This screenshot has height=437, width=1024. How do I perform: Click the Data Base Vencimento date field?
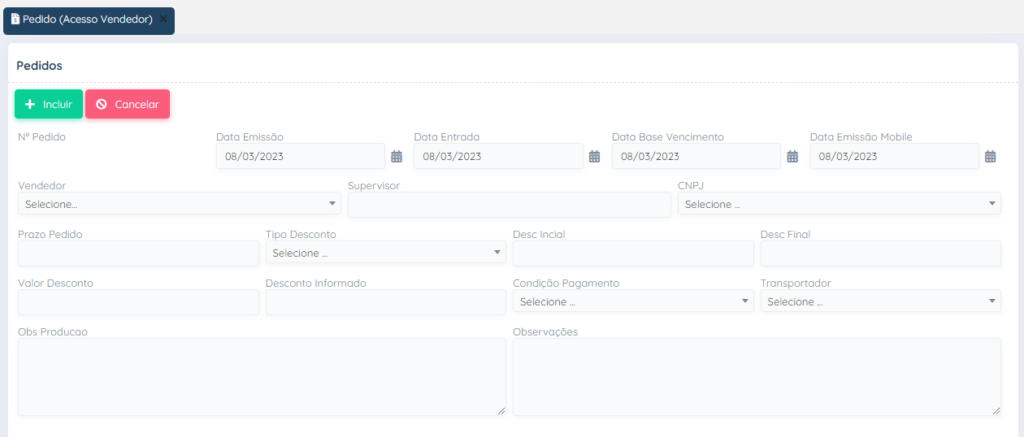(x=697, y=156)
